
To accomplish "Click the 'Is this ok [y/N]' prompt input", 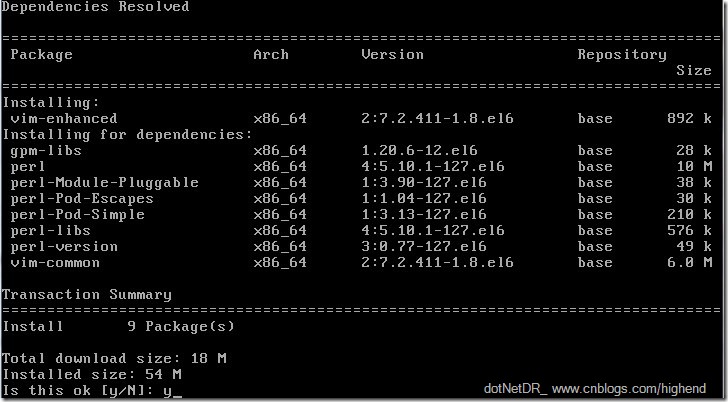I will pos(172,391).
